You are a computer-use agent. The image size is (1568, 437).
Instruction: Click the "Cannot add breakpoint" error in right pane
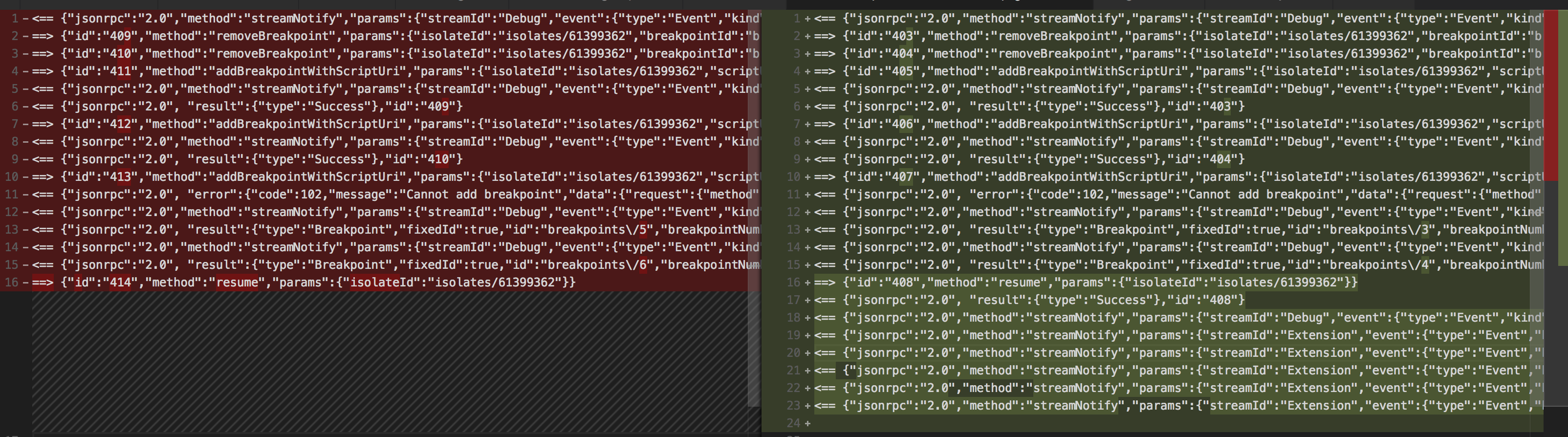pos(1178,195)
